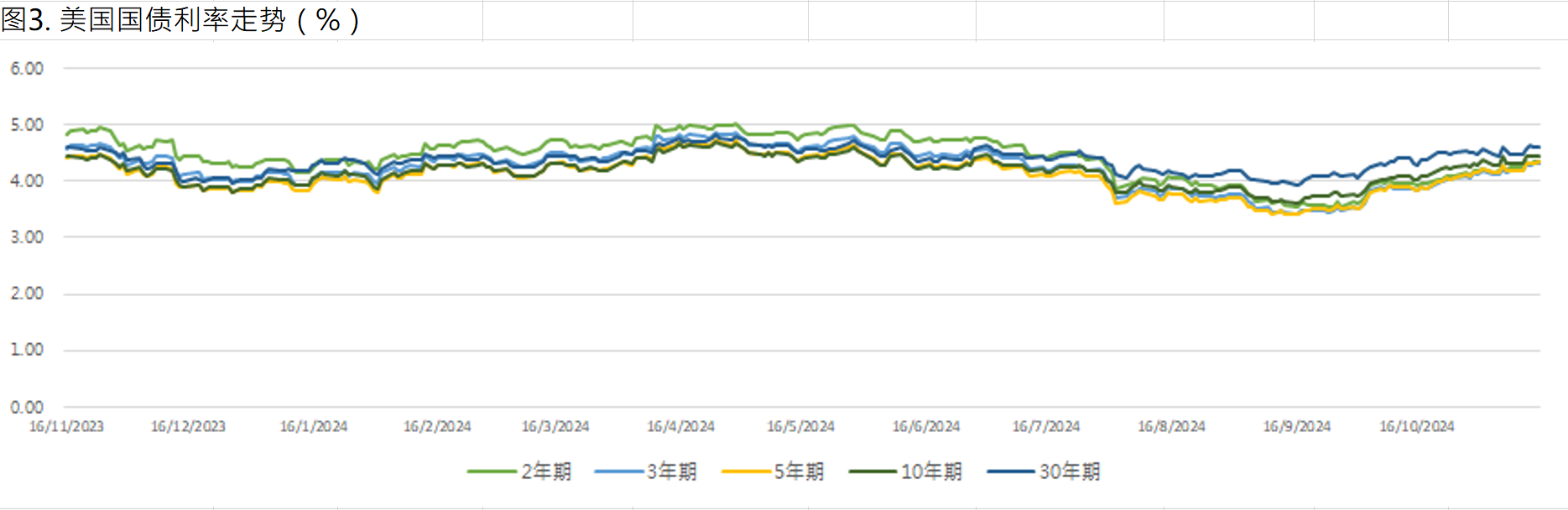Click the light blue 3年期 legend line marker
The width and height of the screenshot is (1568, 510).
coord(618,471)
